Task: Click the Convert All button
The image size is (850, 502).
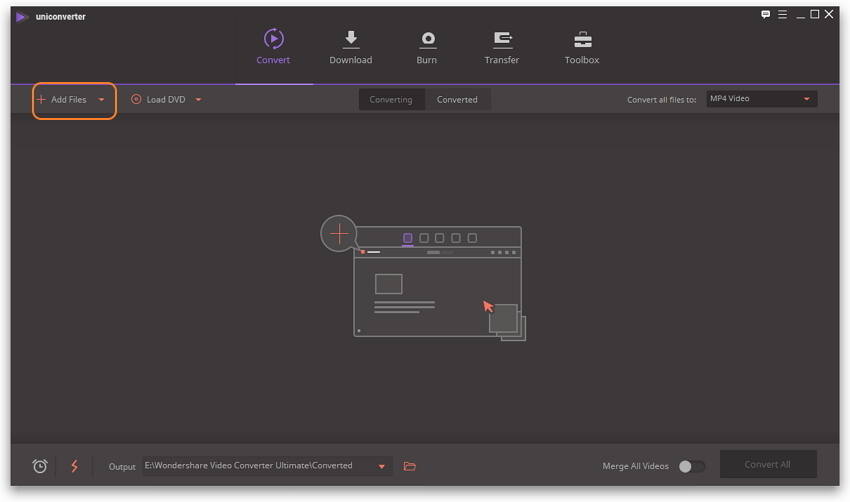Action: tap(768, 465)
